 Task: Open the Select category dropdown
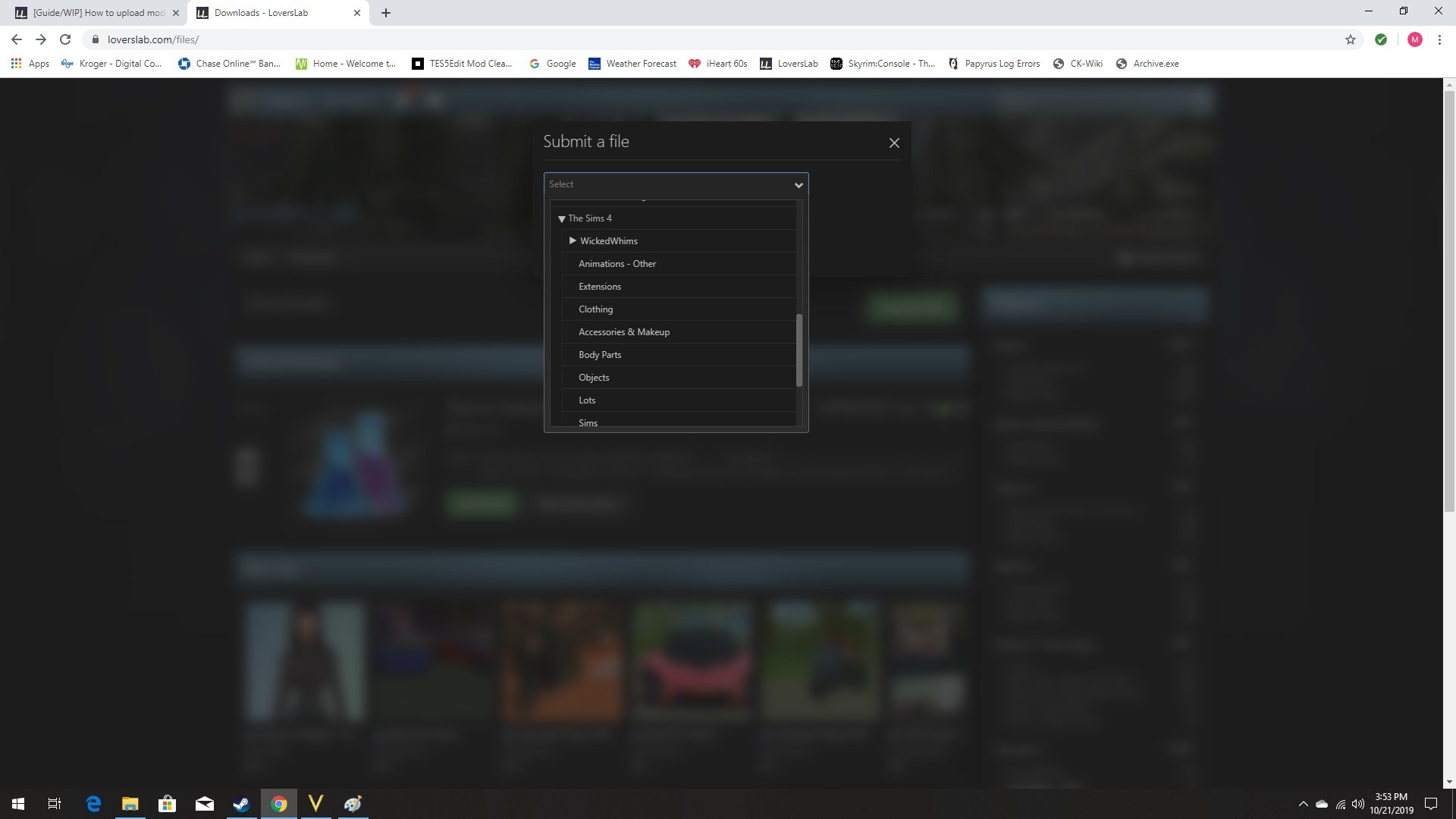(676, 184)
